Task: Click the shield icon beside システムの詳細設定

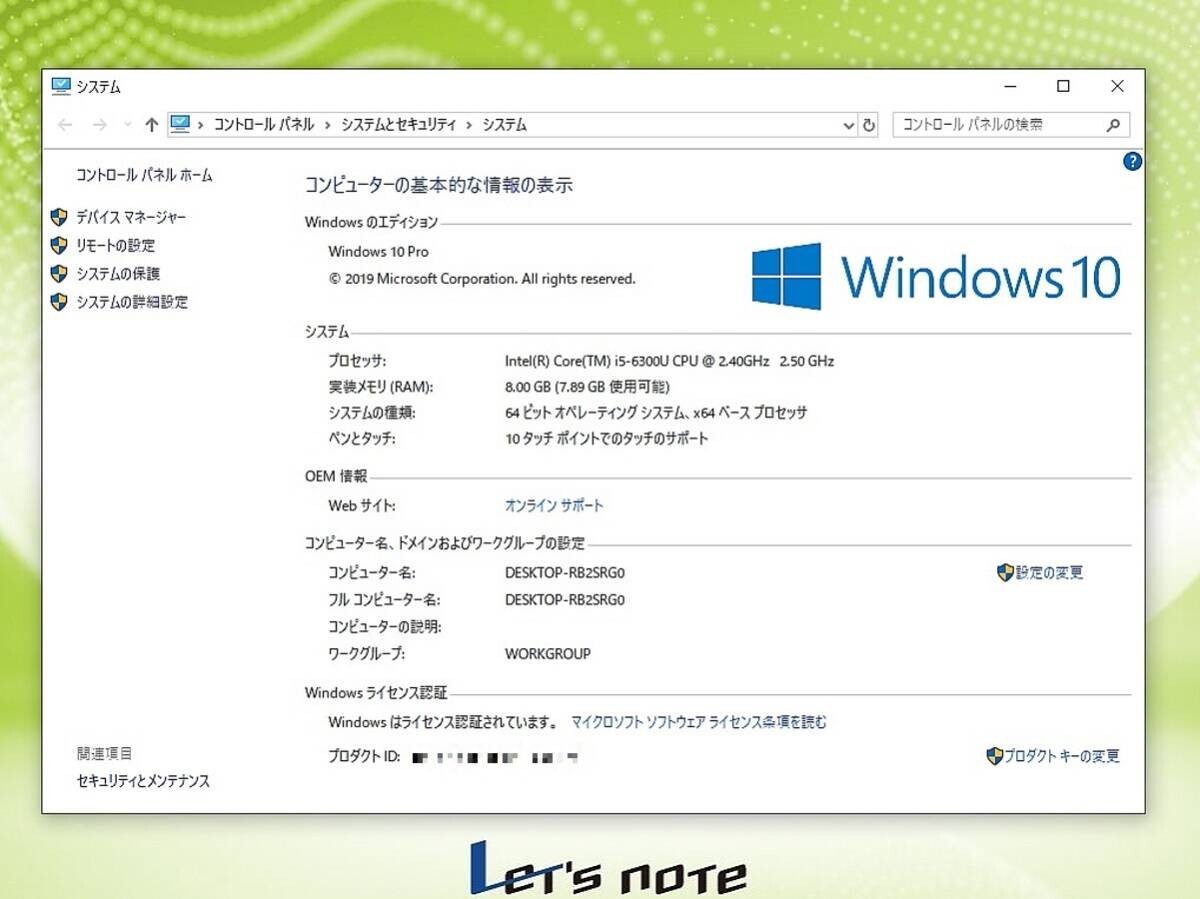Action: [x=59, y=301]
